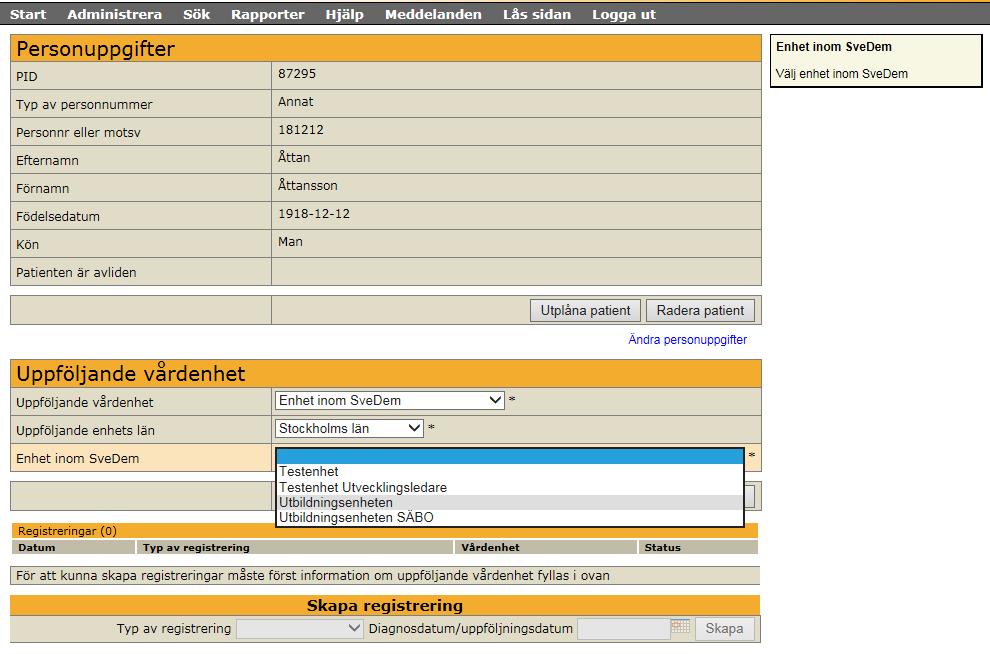Open the calendar date picker icon
The width and height of the screenshot is (990, 654).
(680, 627)
